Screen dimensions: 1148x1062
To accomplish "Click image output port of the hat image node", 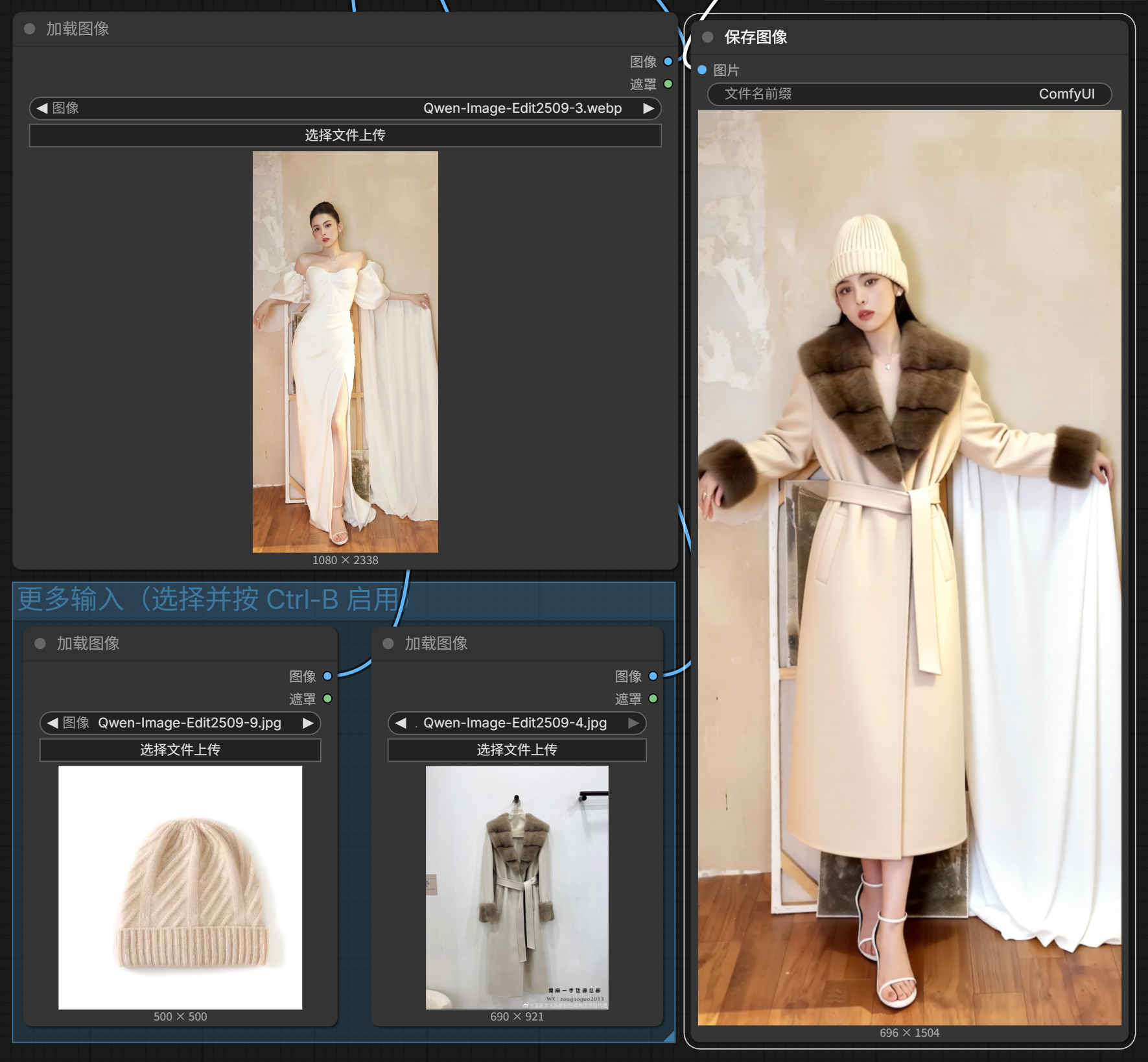I will tap(327, 676).
